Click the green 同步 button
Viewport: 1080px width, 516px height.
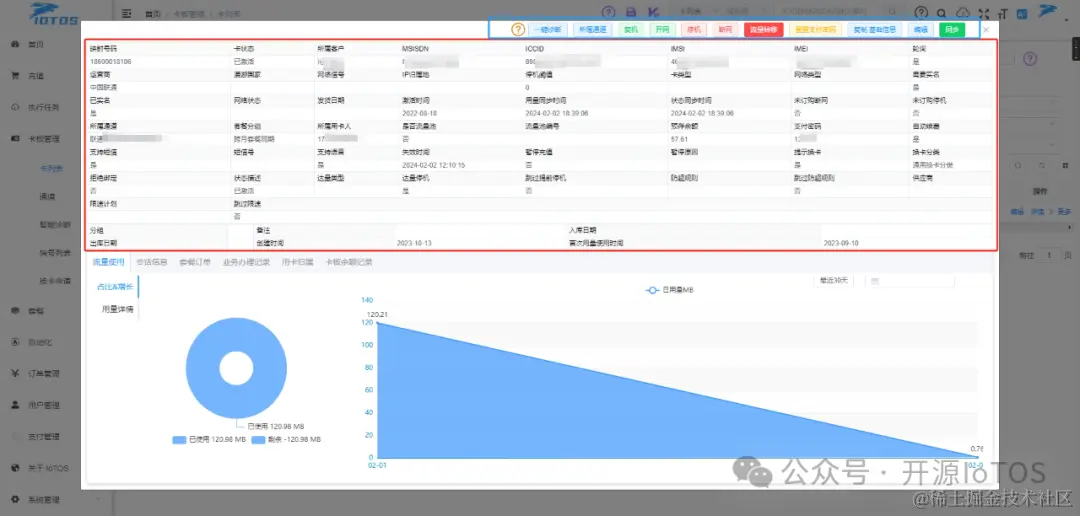point(952,30)
